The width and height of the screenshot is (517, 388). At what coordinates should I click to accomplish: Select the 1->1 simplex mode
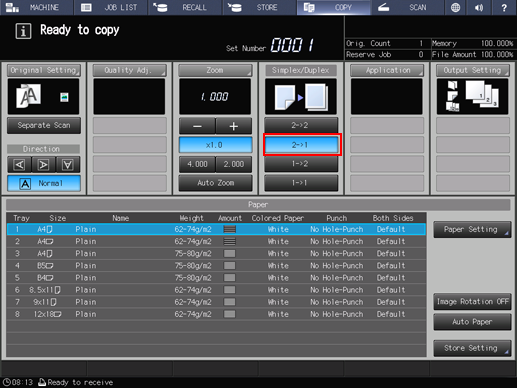click(301, 183)
